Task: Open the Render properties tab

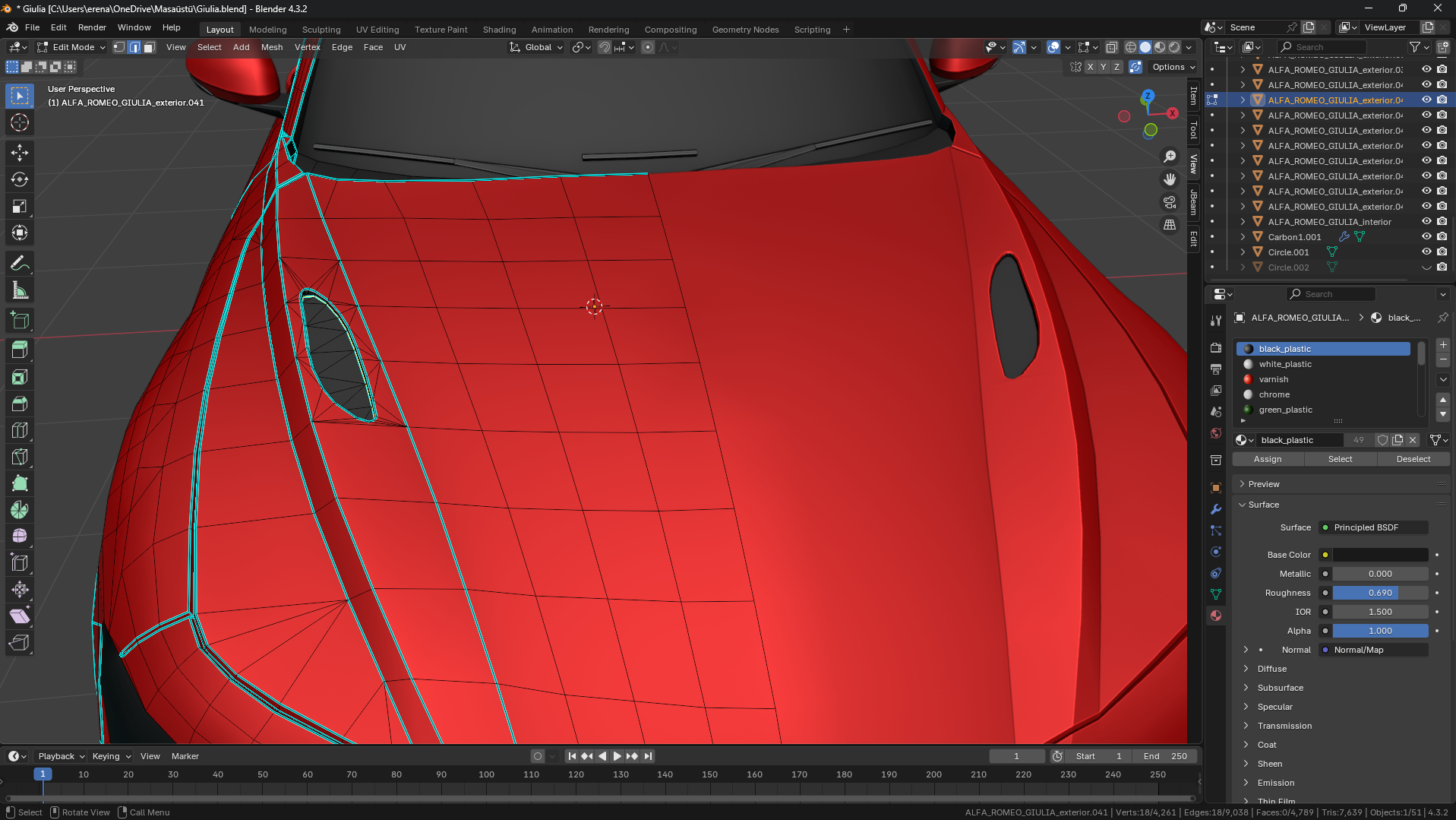Action: [1216, 347]
